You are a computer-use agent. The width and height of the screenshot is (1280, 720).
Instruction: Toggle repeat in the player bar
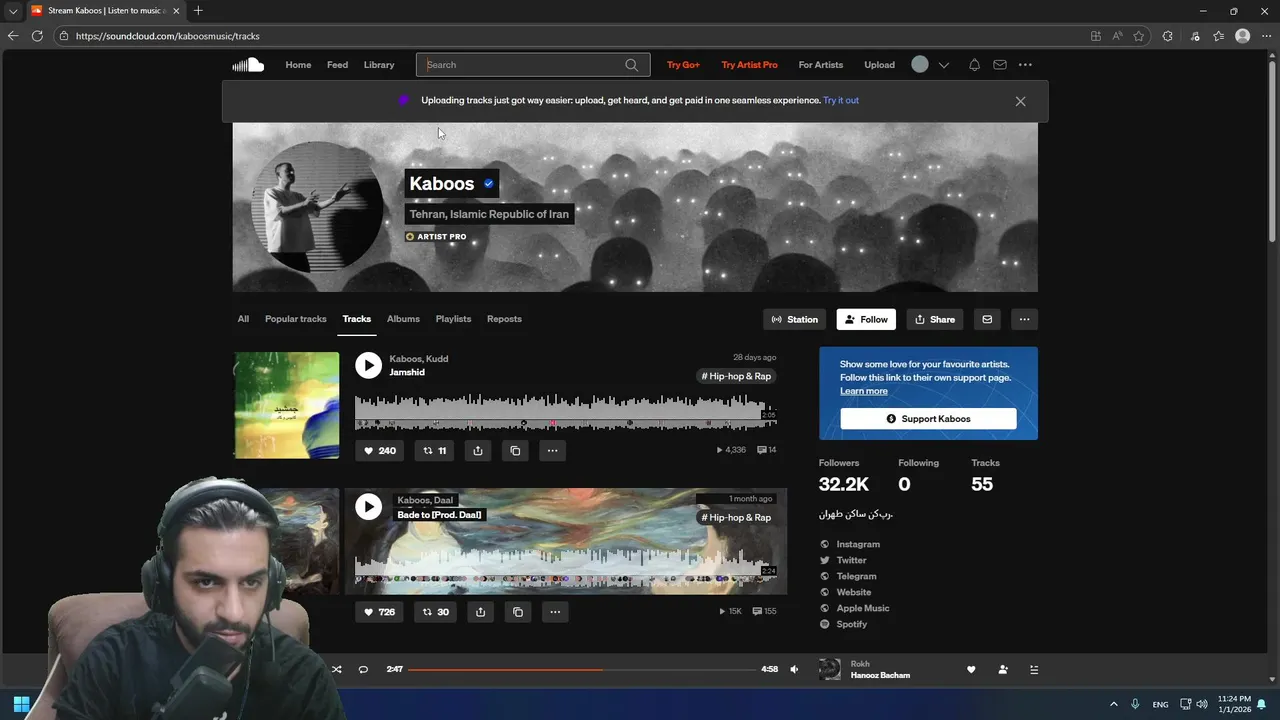[x=363, y=669]
